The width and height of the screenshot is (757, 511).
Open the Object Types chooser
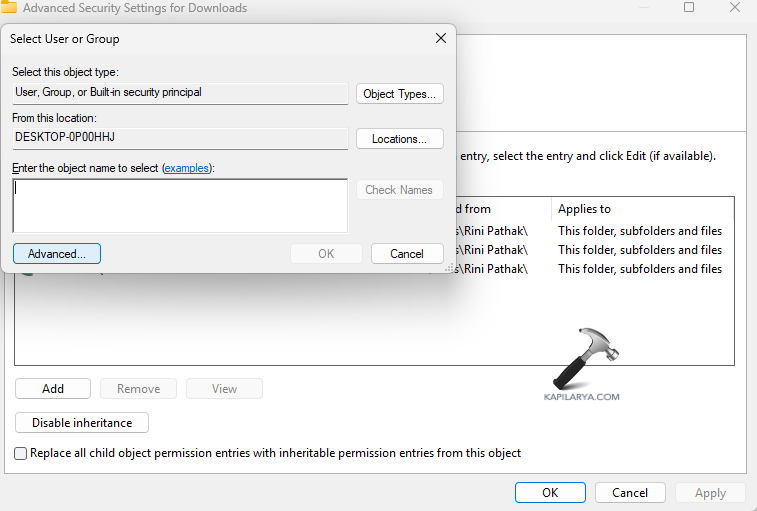[400, 94]
